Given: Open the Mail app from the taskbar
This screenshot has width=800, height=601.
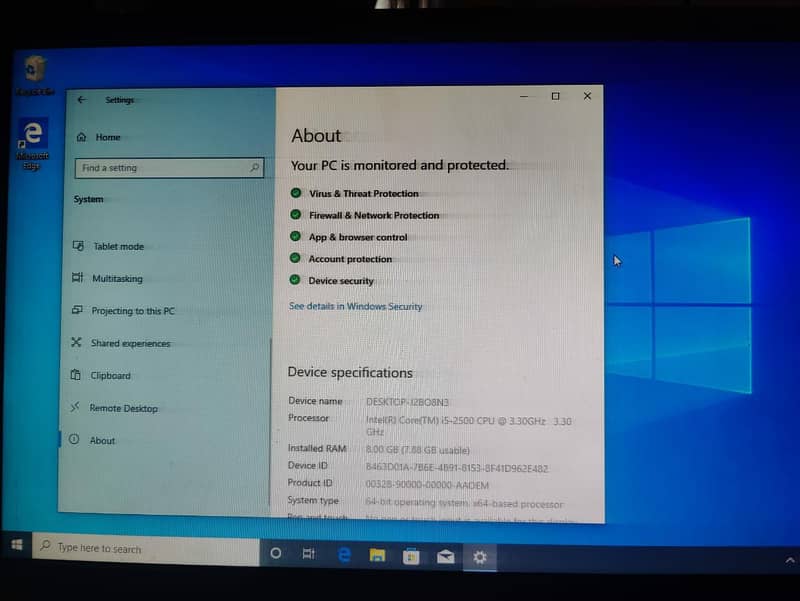Looking at the screenshot, I should pyautogui.click(x=445, y=557).
